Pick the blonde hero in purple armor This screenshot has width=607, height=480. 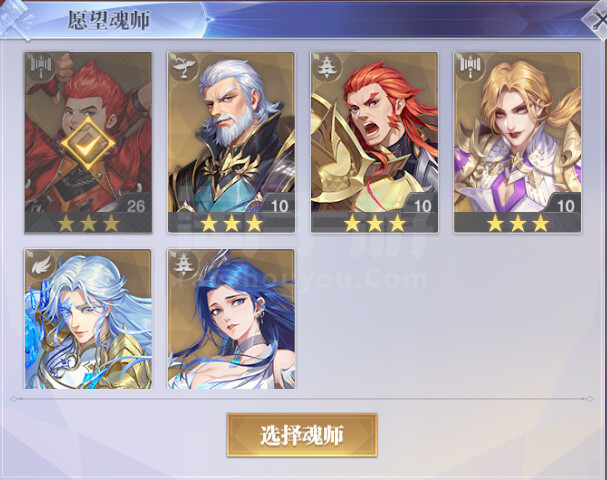(x=517, y=142)
